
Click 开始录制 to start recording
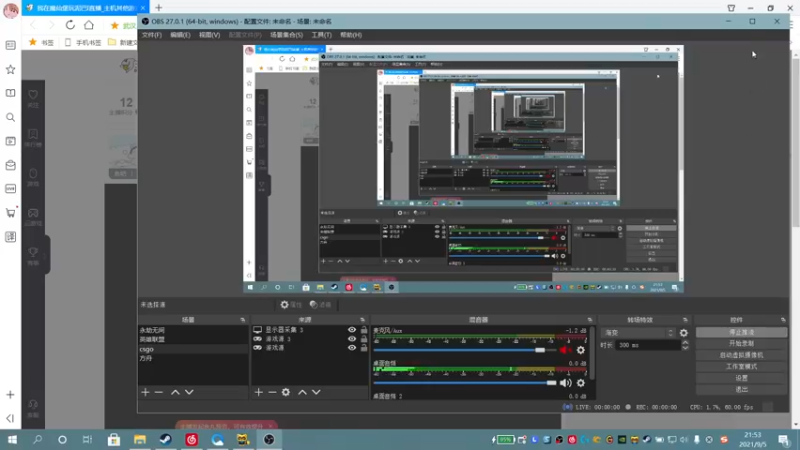[741, 343]
